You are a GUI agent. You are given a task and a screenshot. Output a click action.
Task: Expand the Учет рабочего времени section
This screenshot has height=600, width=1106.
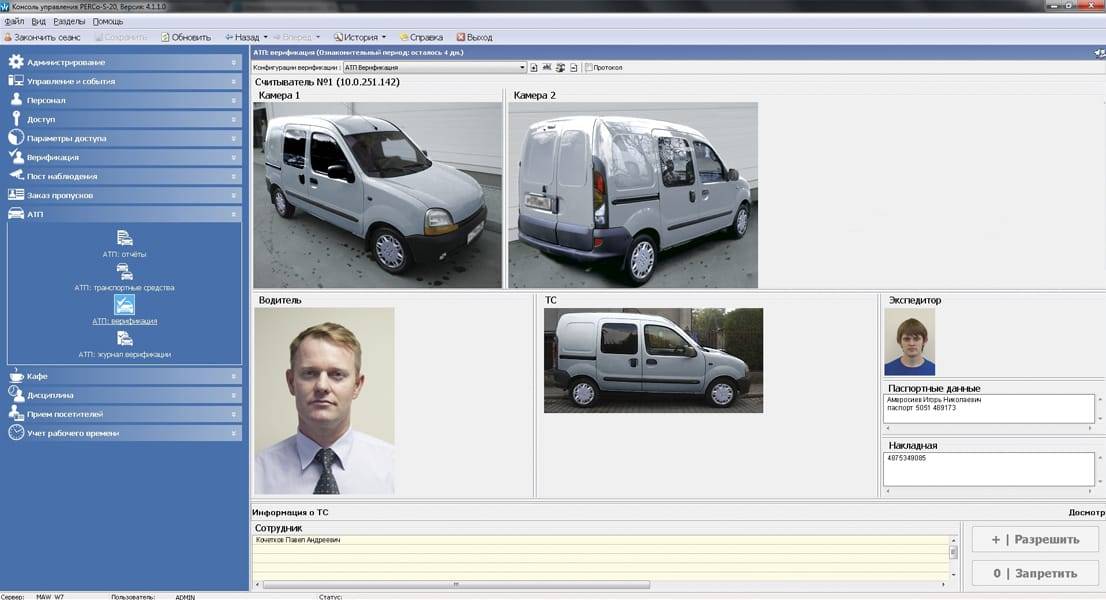124,433
